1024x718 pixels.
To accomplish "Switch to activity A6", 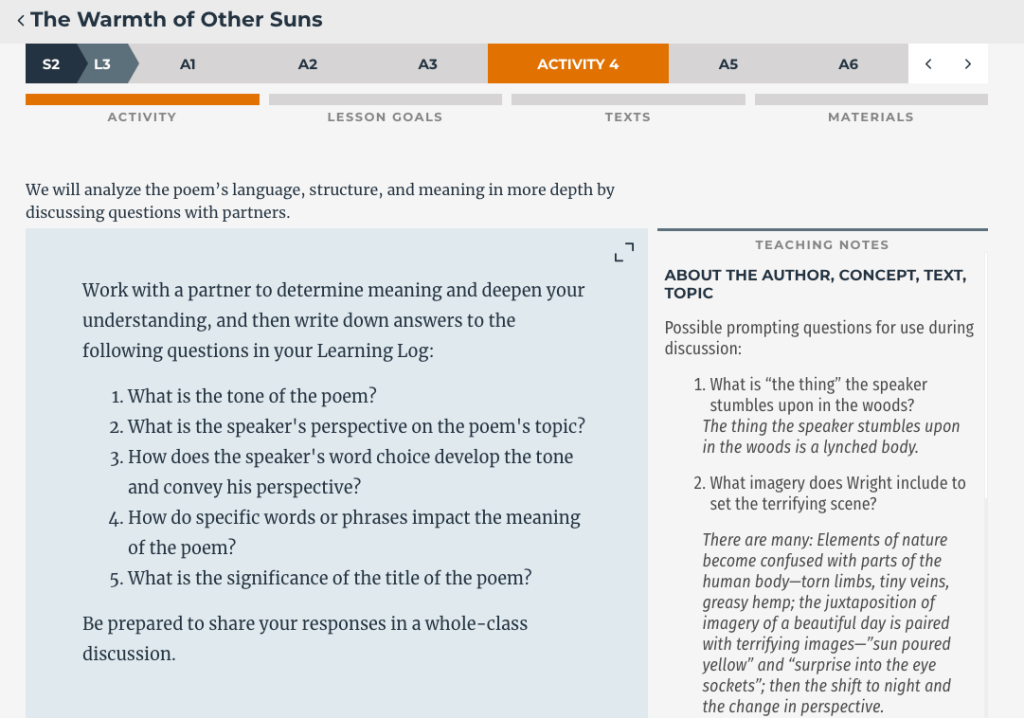I will (848, 64).
